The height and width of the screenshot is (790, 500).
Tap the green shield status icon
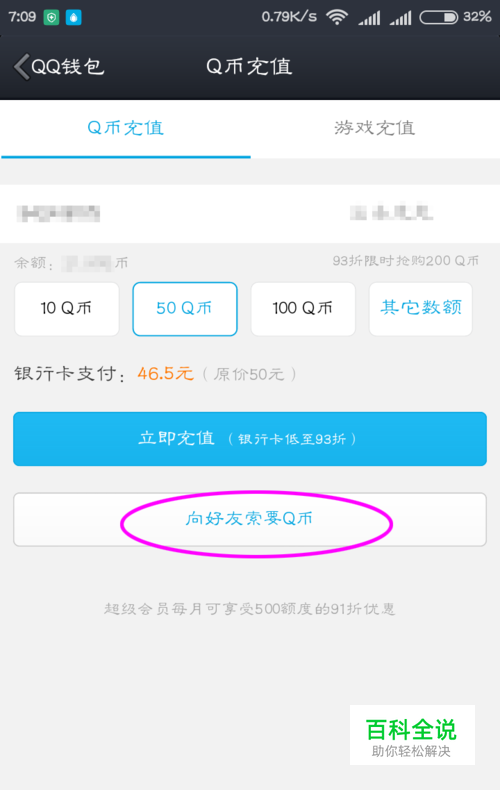click(51, 18)
